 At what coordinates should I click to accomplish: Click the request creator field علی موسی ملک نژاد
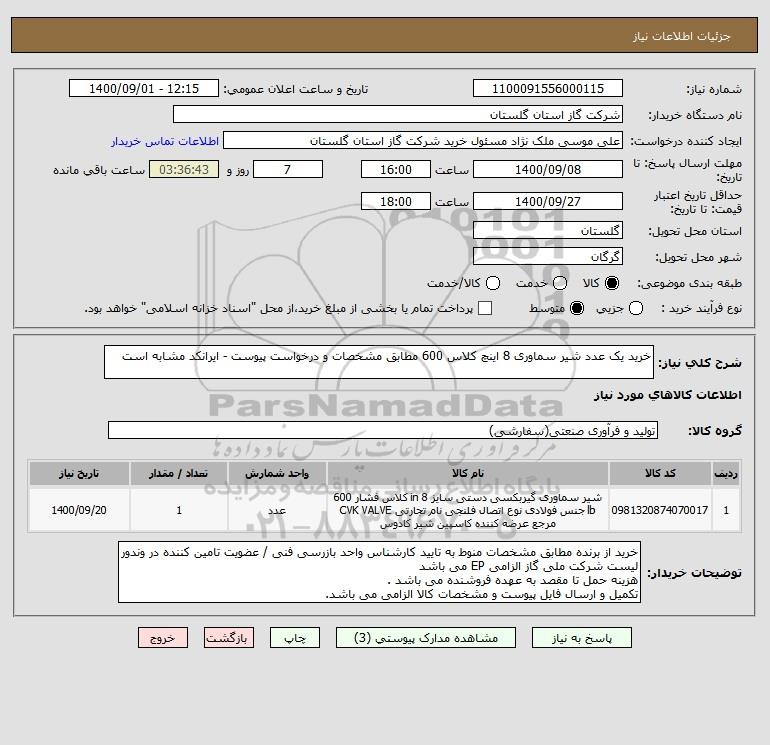pyautogui.click(x=423, y=140)
